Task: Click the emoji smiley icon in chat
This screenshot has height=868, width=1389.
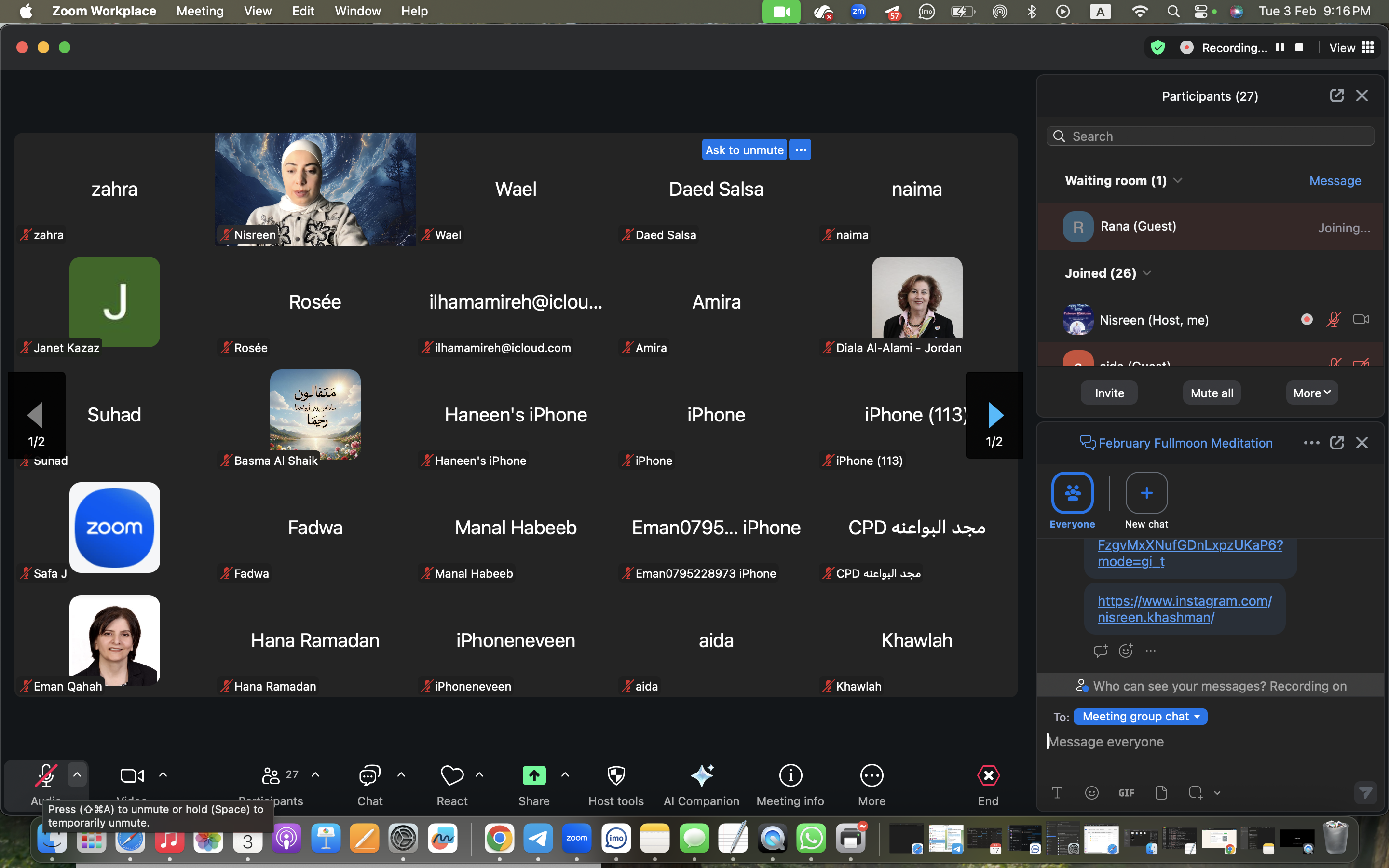Action: coord(1092,793)
